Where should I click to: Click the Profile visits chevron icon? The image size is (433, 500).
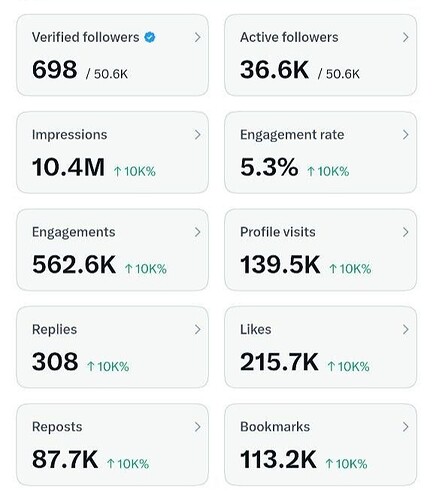pyautogui.click(x=406, y=232)
